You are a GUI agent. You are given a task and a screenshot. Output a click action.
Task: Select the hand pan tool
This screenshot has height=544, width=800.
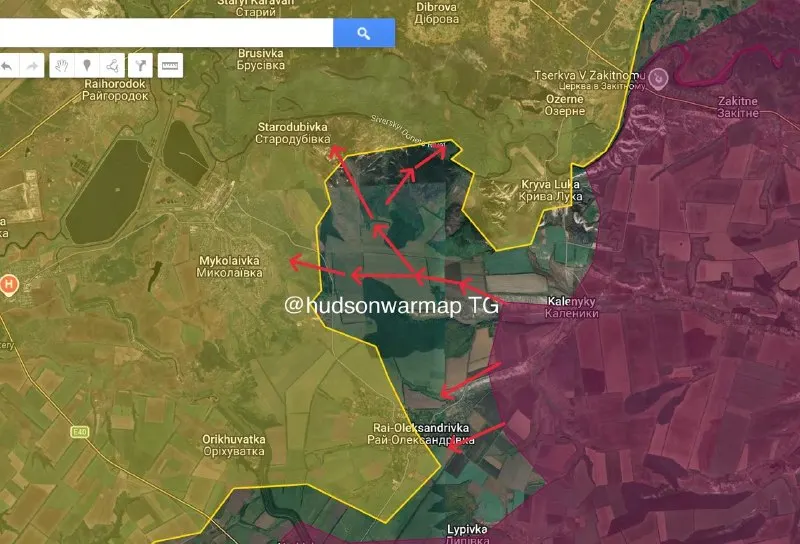pyautogui.click(x=62, y=66)
